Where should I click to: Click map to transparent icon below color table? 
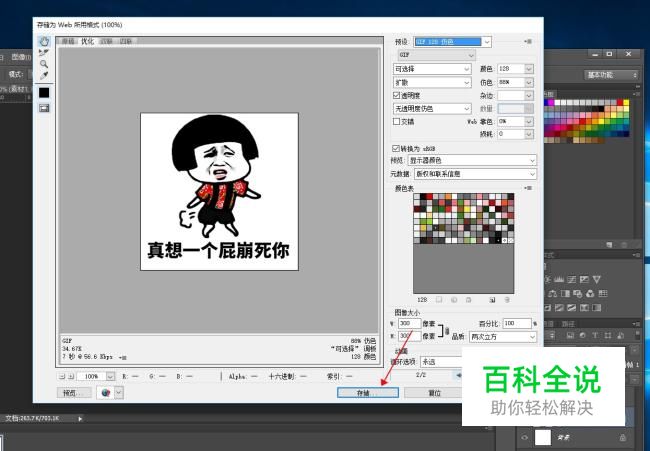point(439,300)
